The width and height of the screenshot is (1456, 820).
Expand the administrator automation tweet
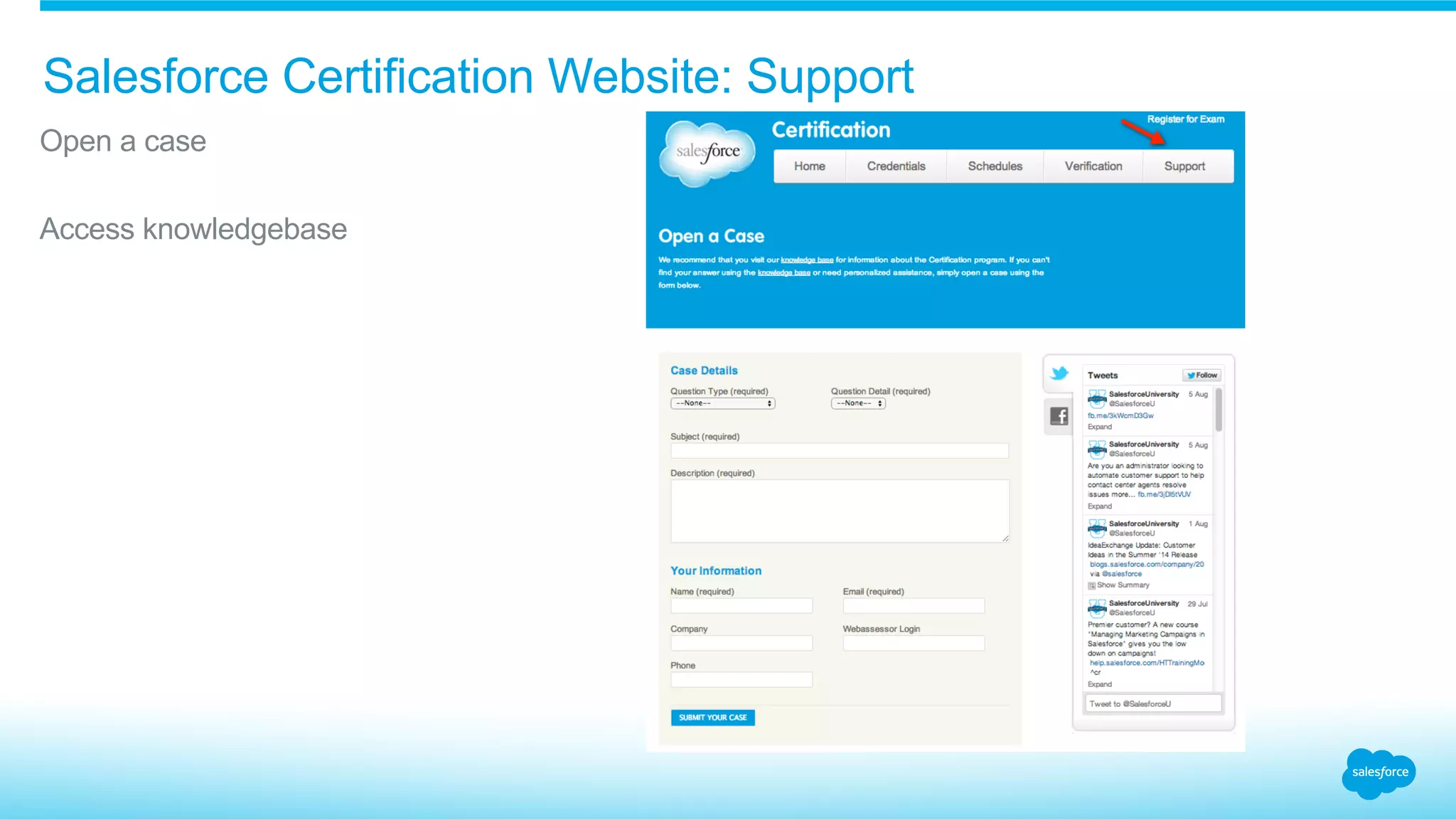1099,506
